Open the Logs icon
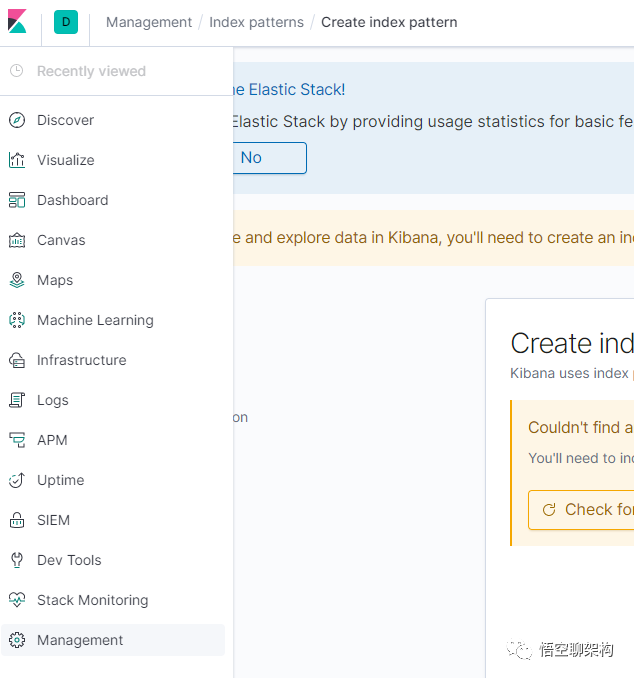Screen dimensions: 634x678 (x=17, y=400)
